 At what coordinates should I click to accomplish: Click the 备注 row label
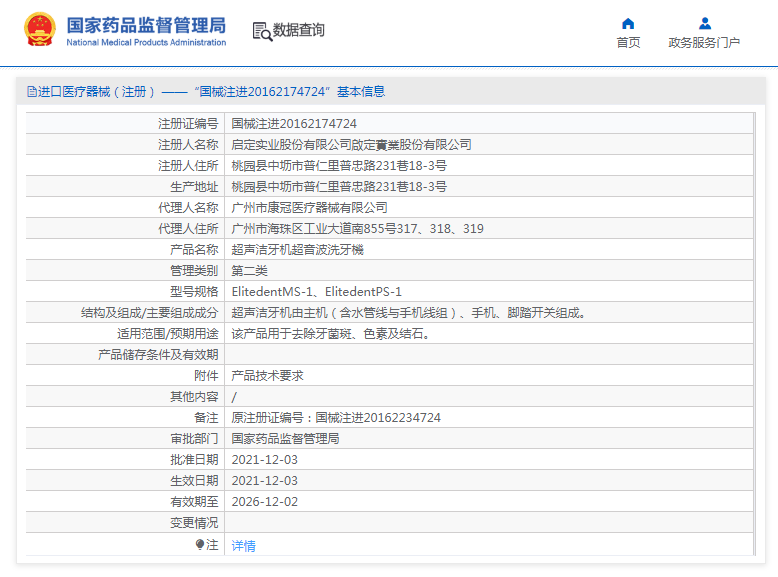click(206, 418)
